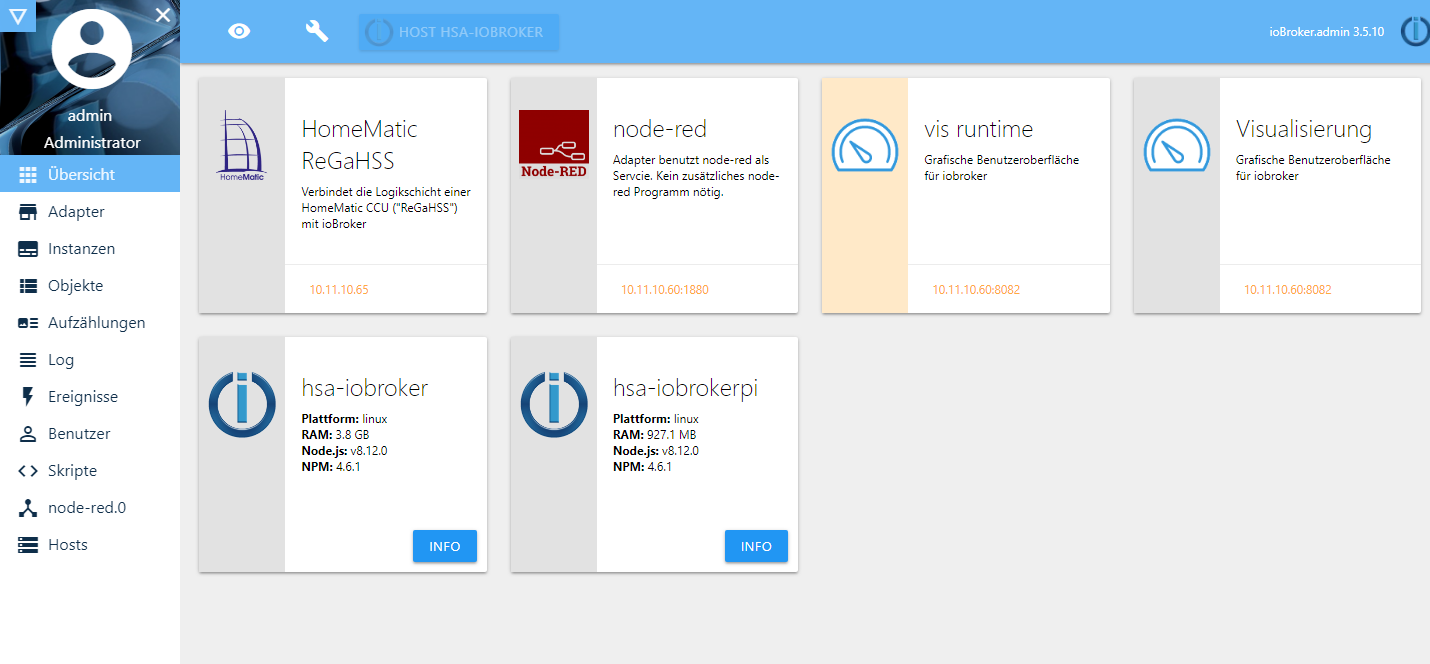This screenshot has height=664, width=1430.
Task: Click the Benutzer person icon
Action: click(28, 434)
